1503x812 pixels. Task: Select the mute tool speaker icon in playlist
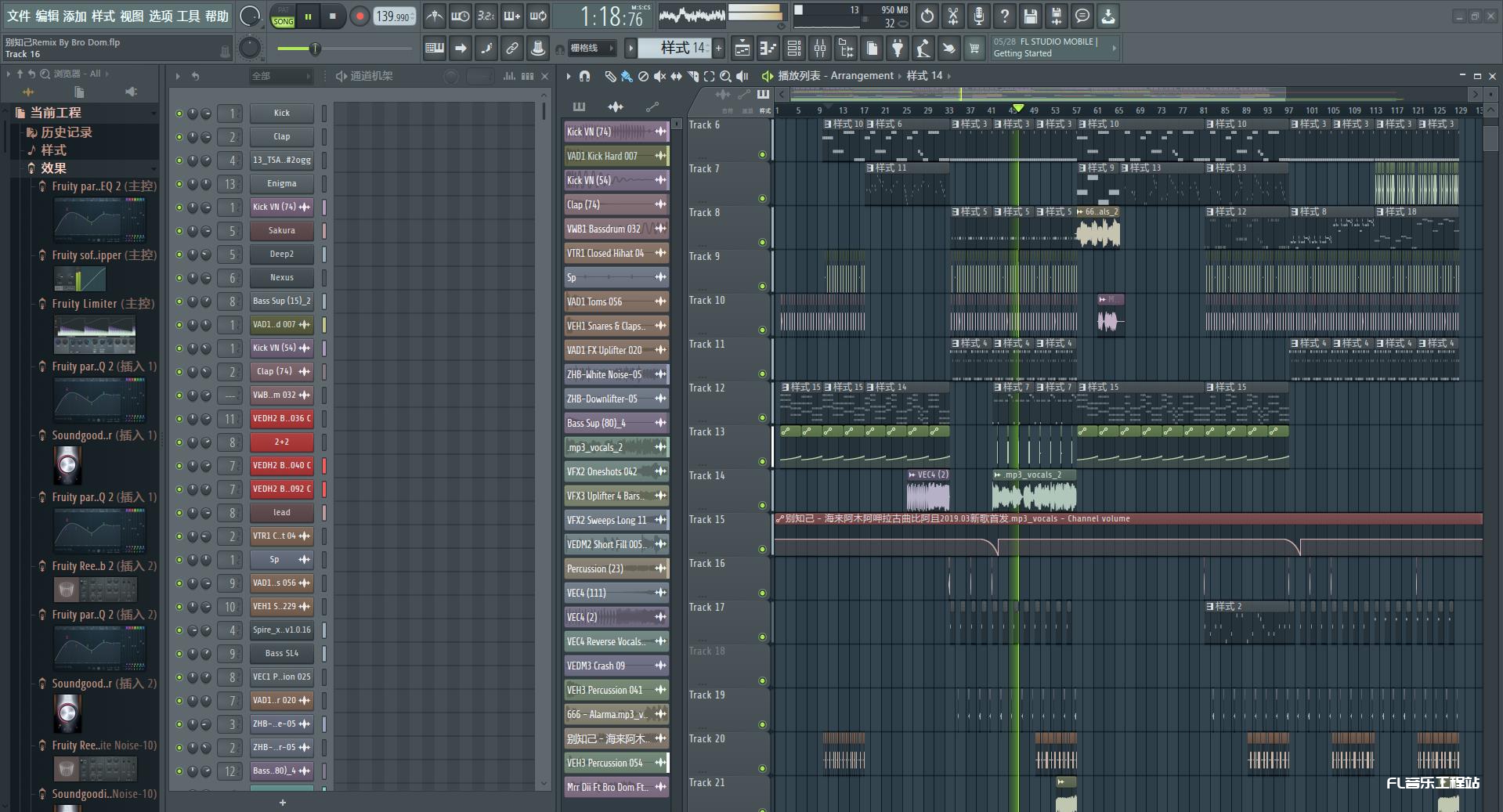coord(659,76)
